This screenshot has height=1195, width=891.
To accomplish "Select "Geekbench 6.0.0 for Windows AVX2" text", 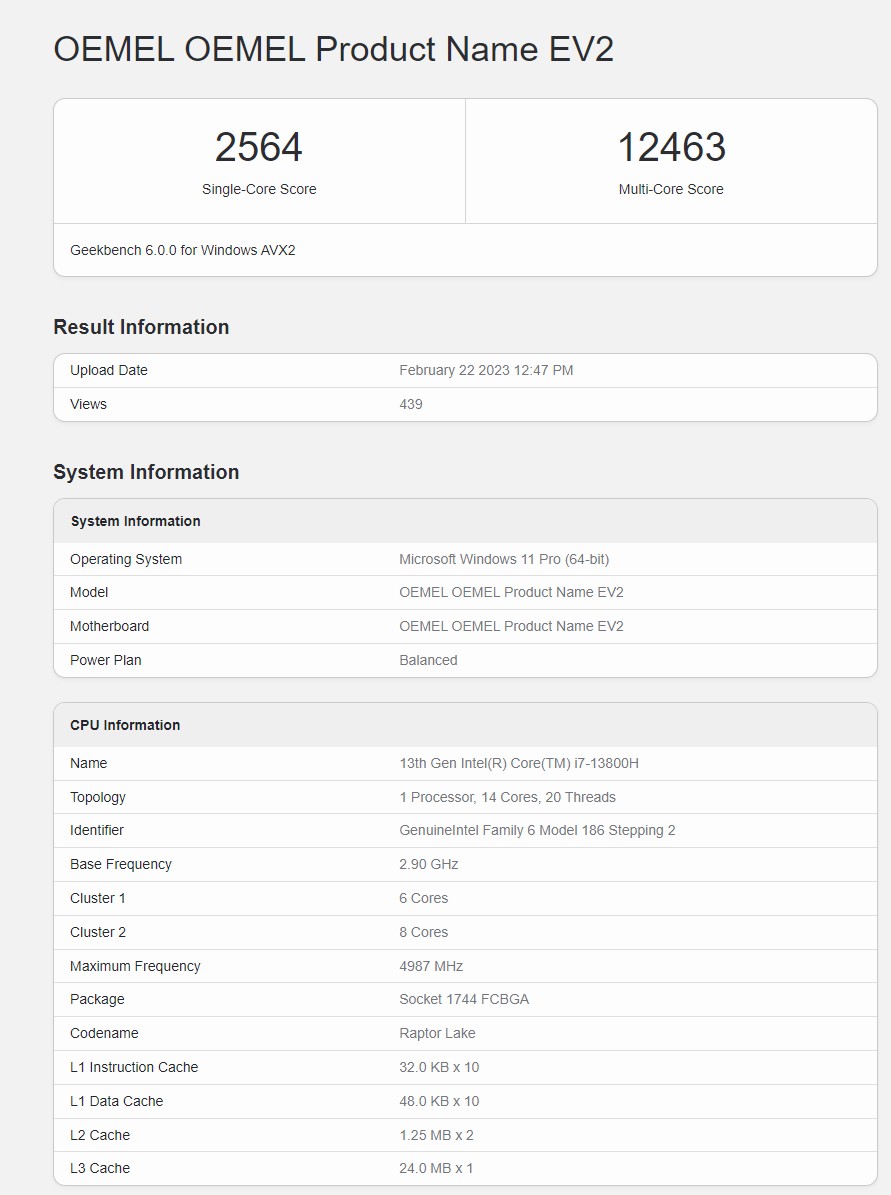I will tap(183, 250).
